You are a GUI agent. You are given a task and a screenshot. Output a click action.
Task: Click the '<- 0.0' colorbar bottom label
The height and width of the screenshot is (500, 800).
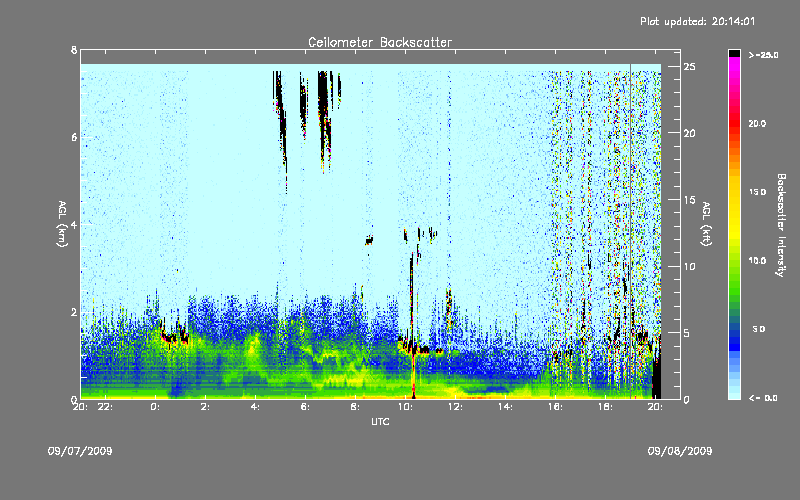pyautogui.click(x=763, y=398)
